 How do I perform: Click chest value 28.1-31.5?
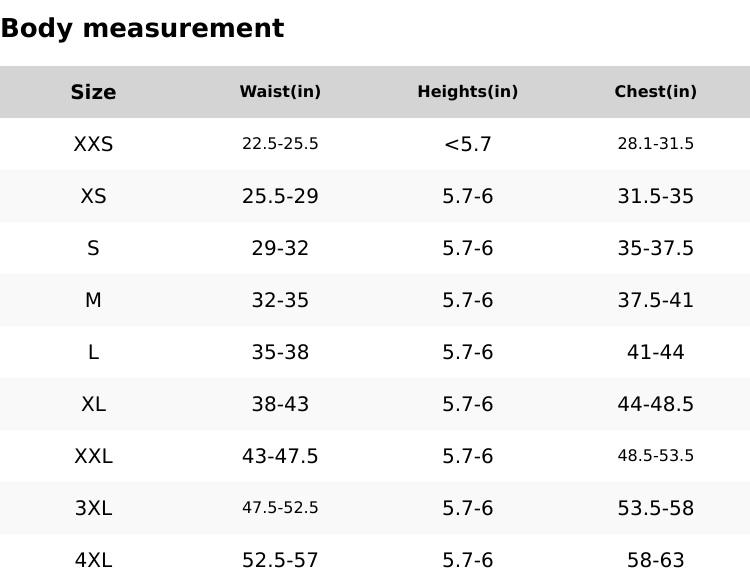(x=655, y=144)
